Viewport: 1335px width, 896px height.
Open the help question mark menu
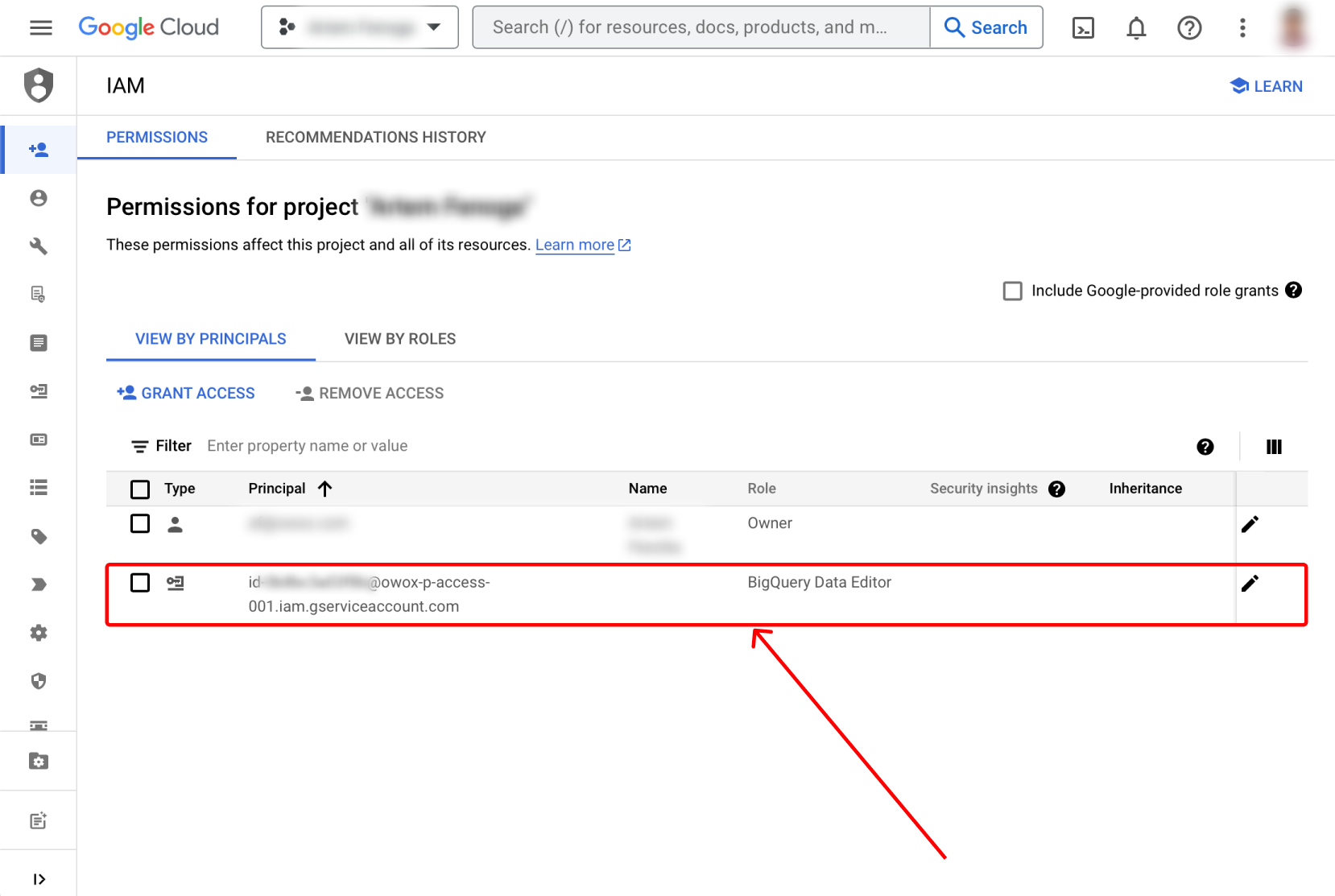pyautogui.click(x=1189, y=28)
